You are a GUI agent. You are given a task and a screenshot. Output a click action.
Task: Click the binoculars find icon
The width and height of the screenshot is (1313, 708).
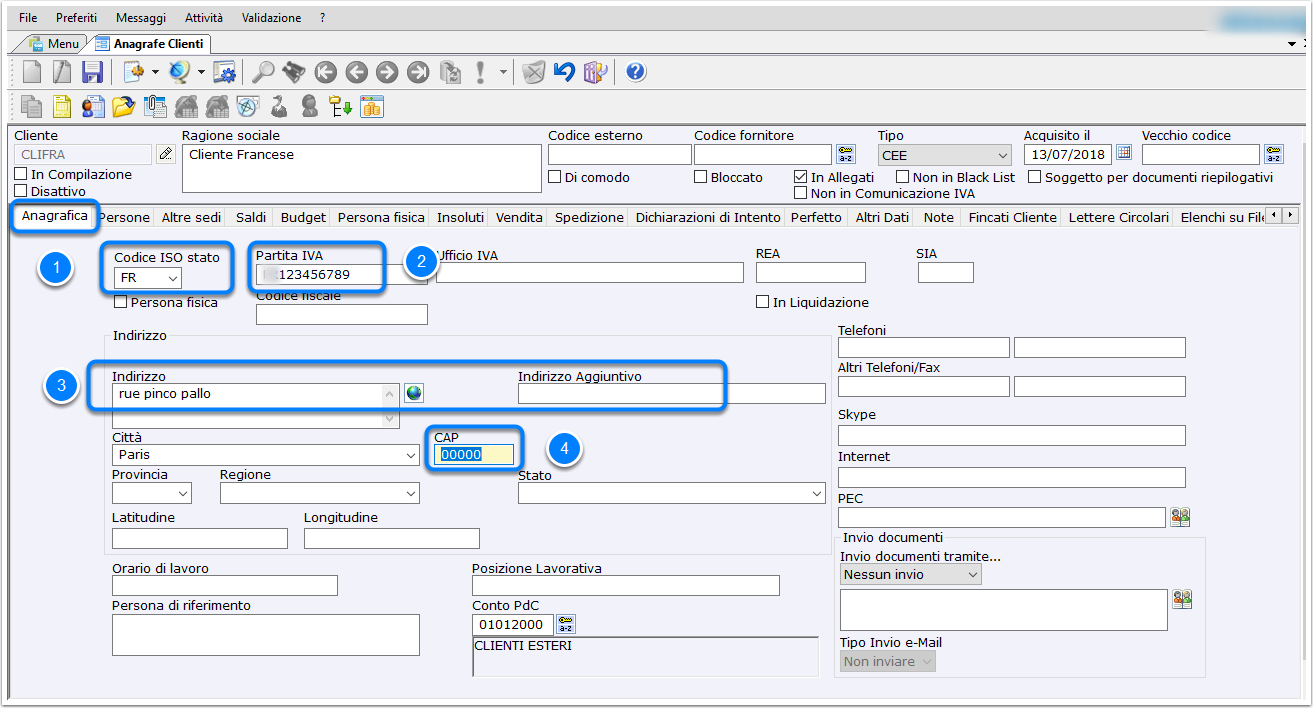pos(293,72)
